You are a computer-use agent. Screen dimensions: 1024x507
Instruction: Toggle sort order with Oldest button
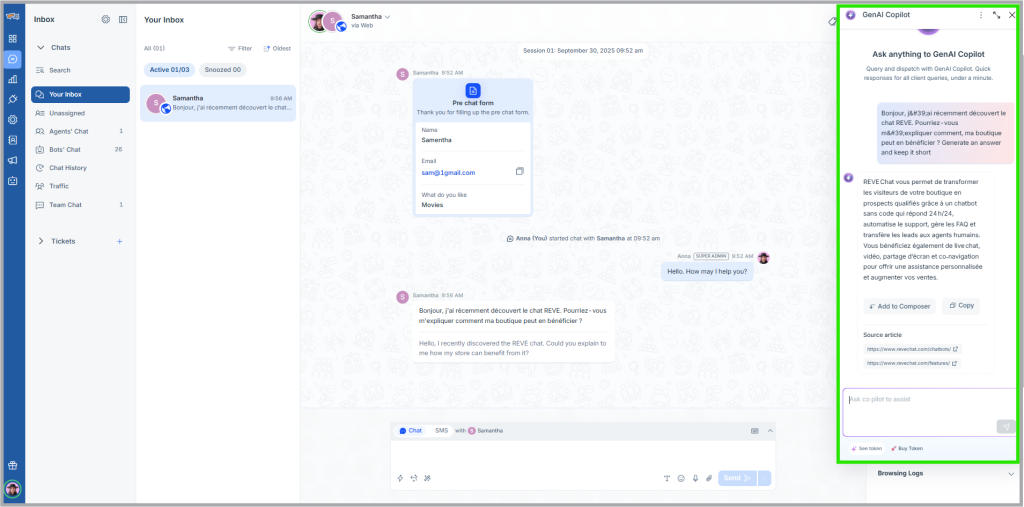click(278, 48)
